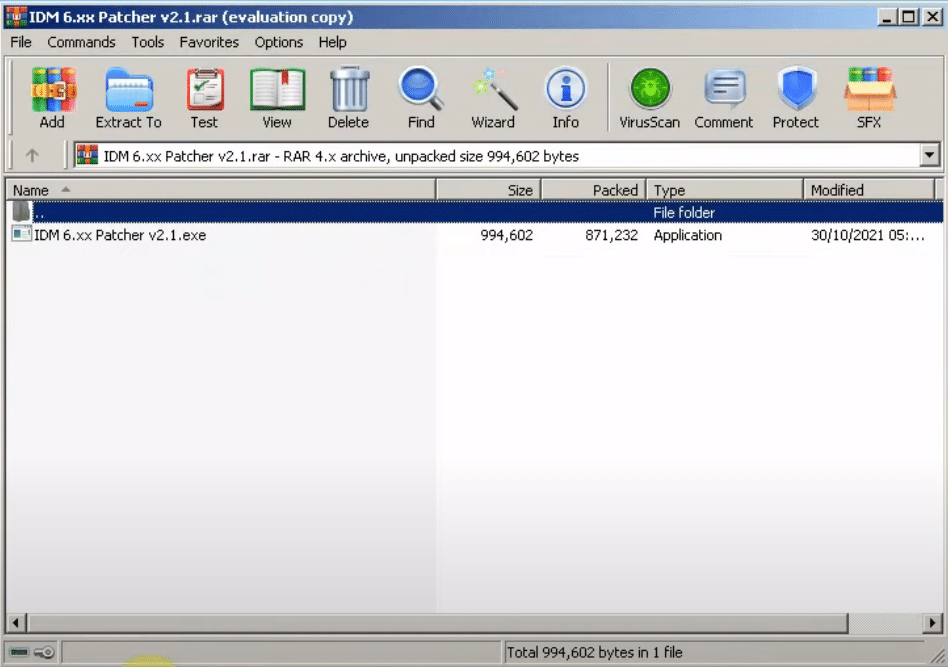Click the left arrow of horizontal scrollbar
The height and width of the screenshot is (667, 948).
[16, 622]
